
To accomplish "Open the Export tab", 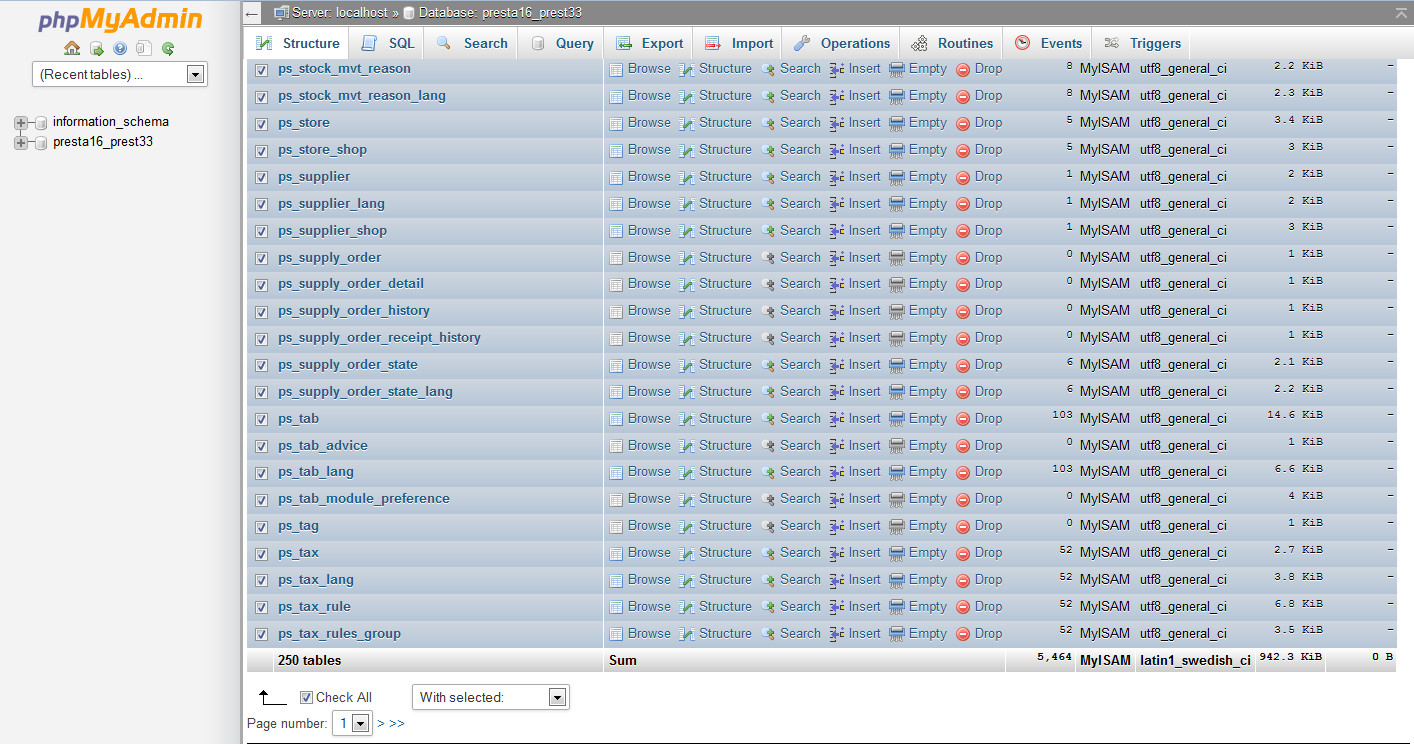I will pyautogui.click(x=650, y=43).
